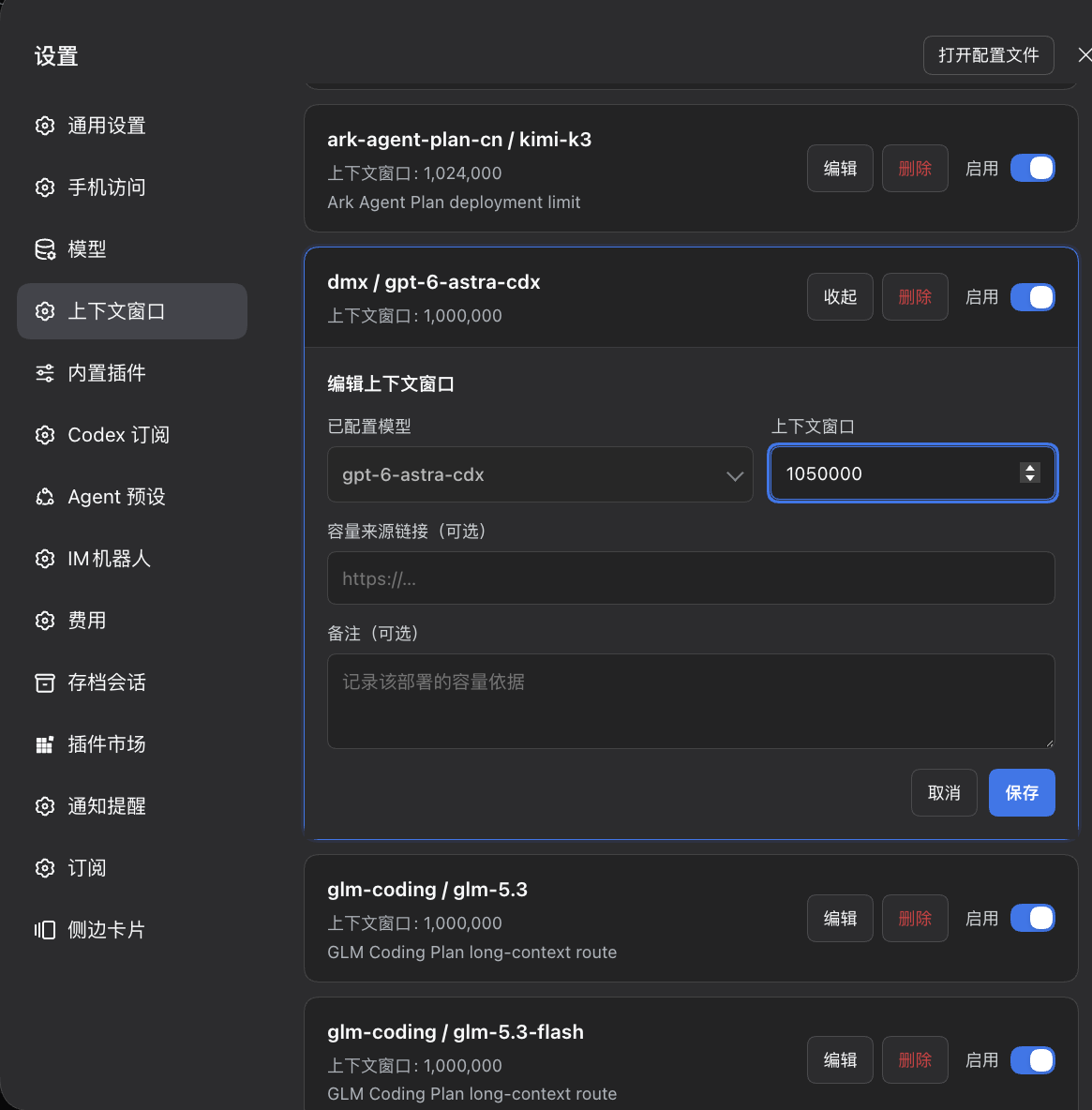Turn off the glm-5.3 启用 switch
This screenshot has height=1110, width=1092.
tap(1032, 918)
